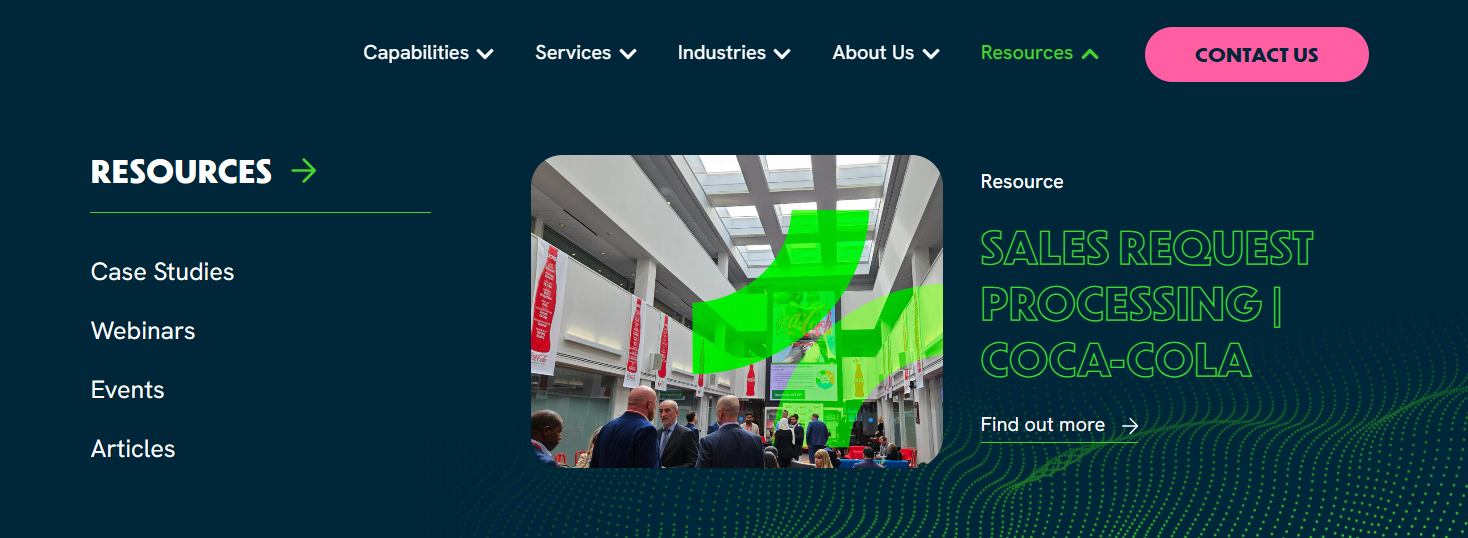Open Sales Request Processing Coca-Cola title
Image resolution: width=1468 pixels, height=538 pixels.
(x=1146, y=304)
